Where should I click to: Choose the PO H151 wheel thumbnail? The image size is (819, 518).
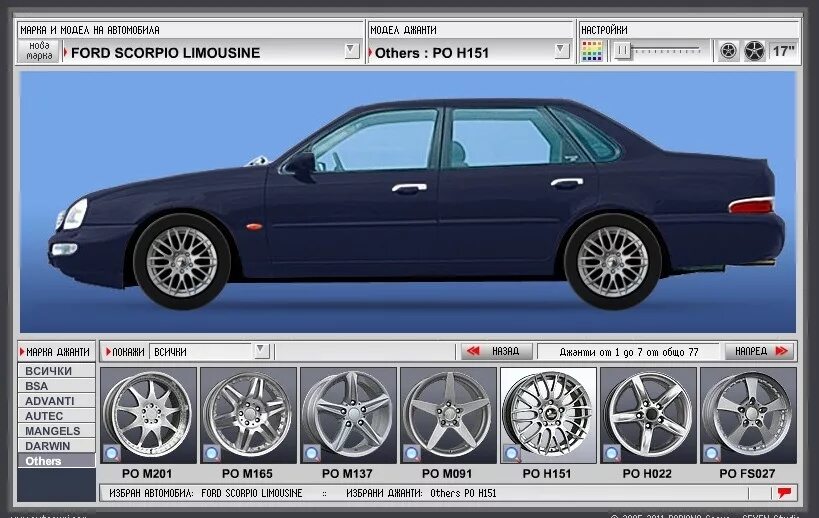pyautogui.click(x=548, y=415)
